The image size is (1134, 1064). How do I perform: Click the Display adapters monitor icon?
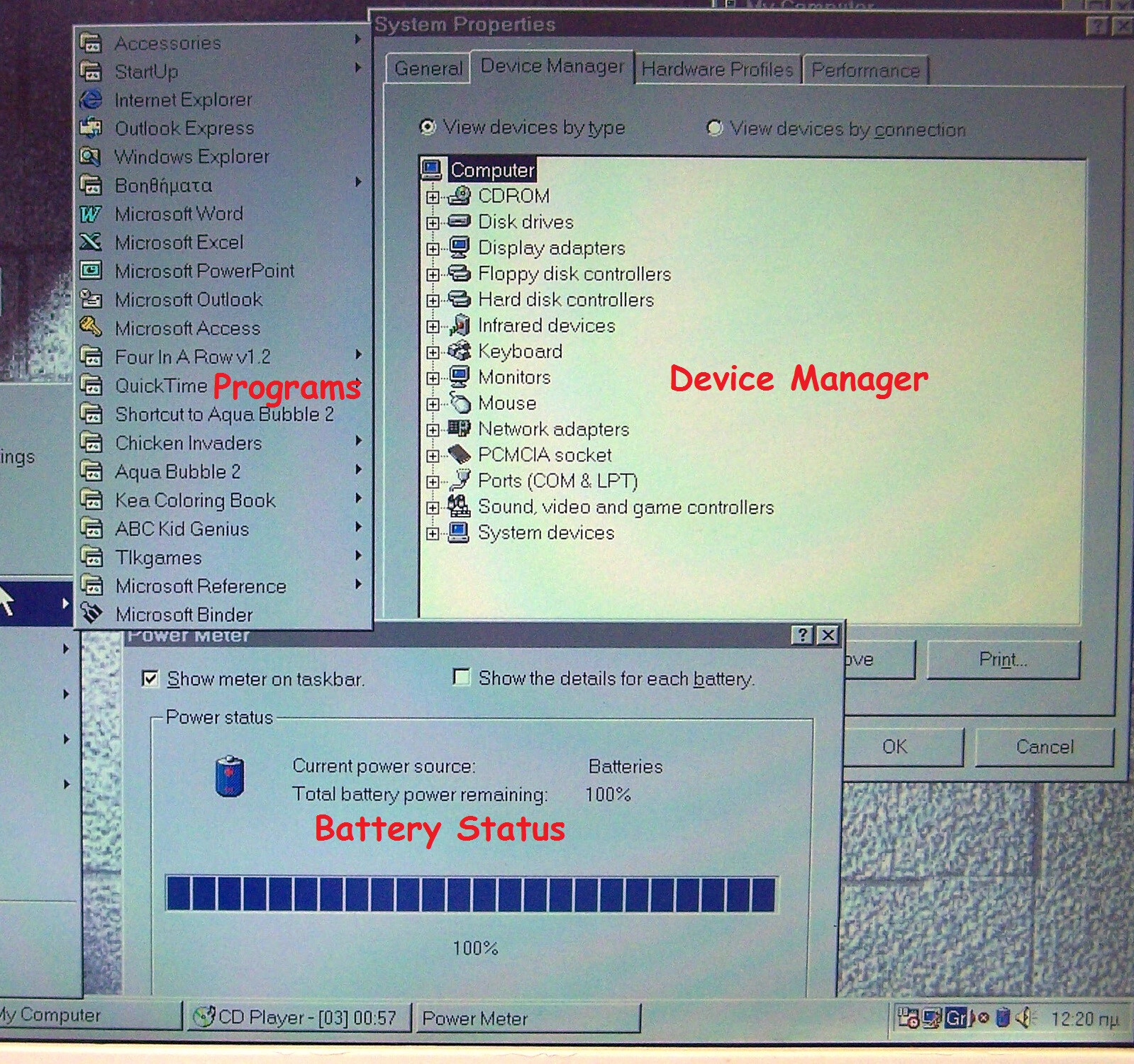460,247
